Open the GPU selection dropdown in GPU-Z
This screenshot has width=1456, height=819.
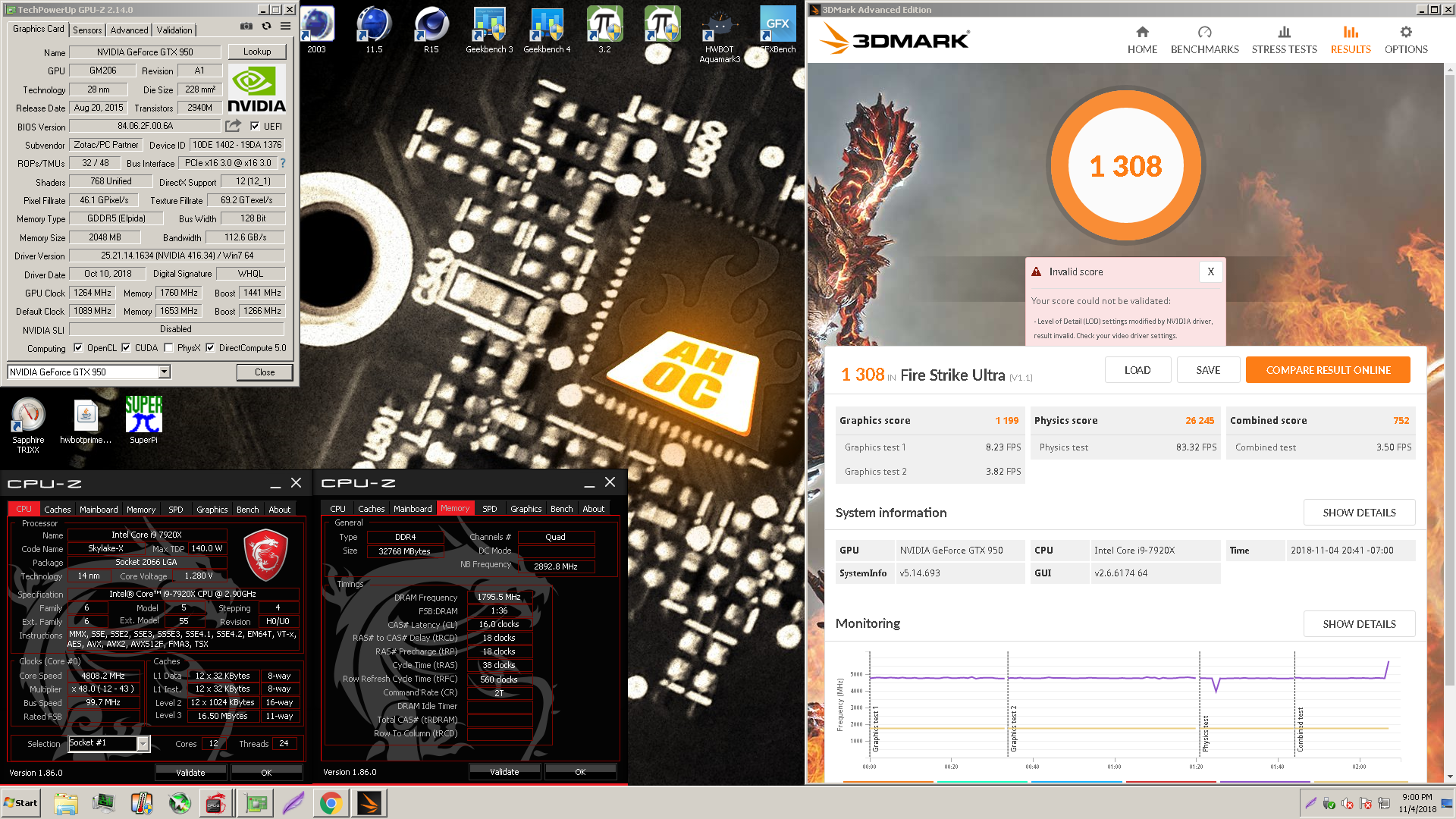[x=164, y=372]
